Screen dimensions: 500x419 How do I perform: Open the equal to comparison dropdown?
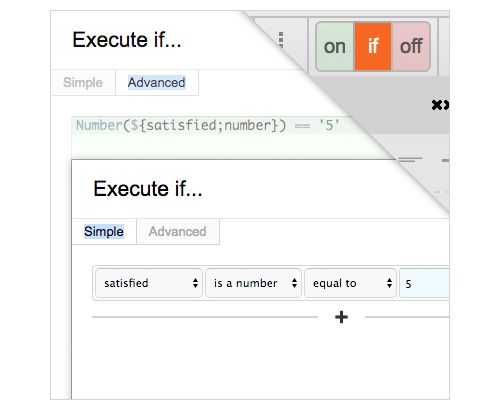pos(350,283)
